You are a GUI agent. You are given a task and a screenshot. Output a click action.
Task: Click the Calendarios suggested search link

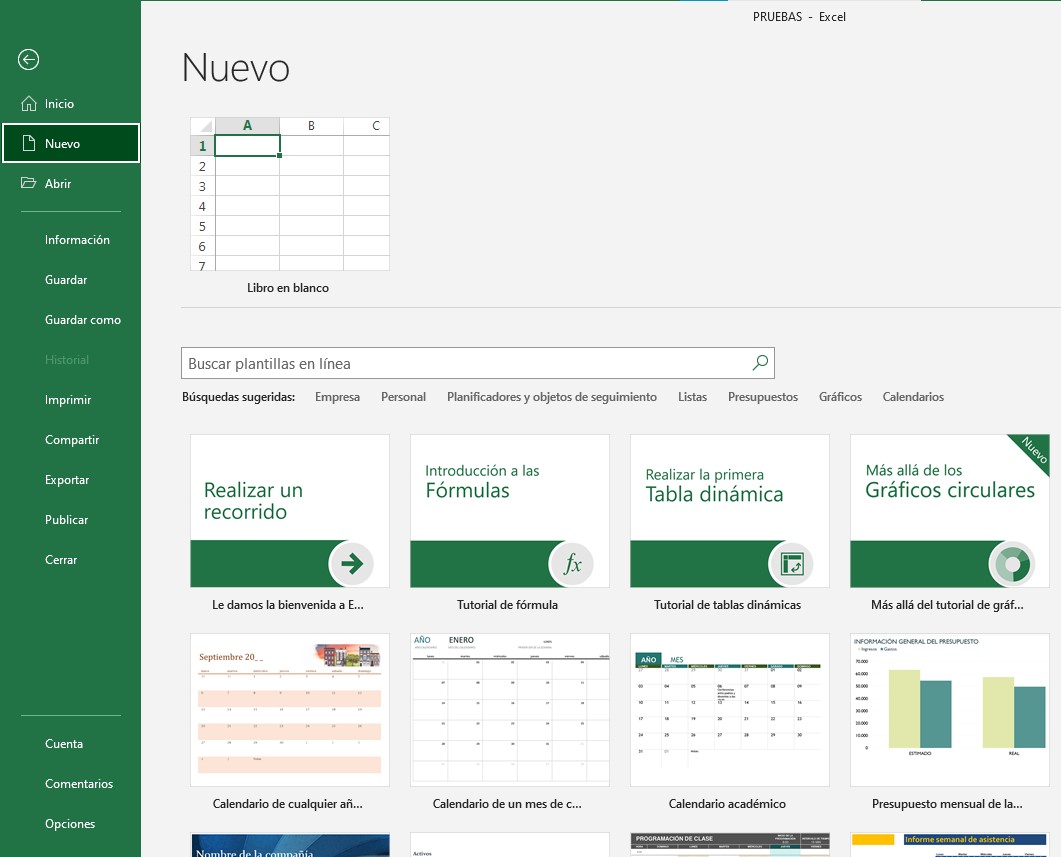pyautogui.click(x=912, y=396)
